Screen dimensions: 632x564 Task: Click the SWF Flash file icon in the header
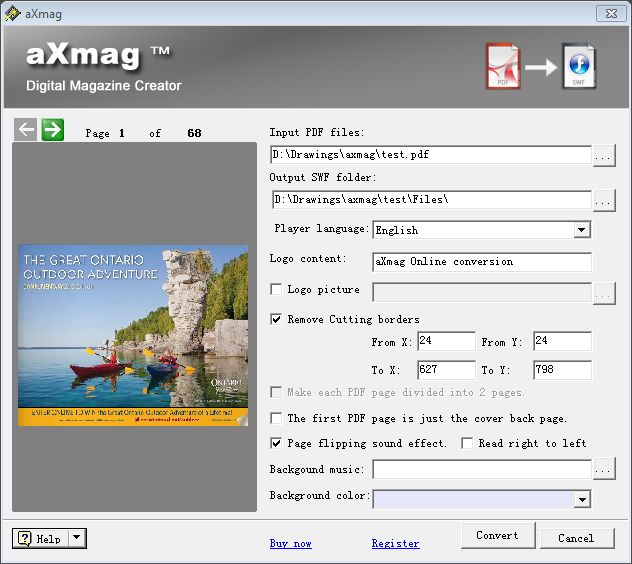pos(579,66)
